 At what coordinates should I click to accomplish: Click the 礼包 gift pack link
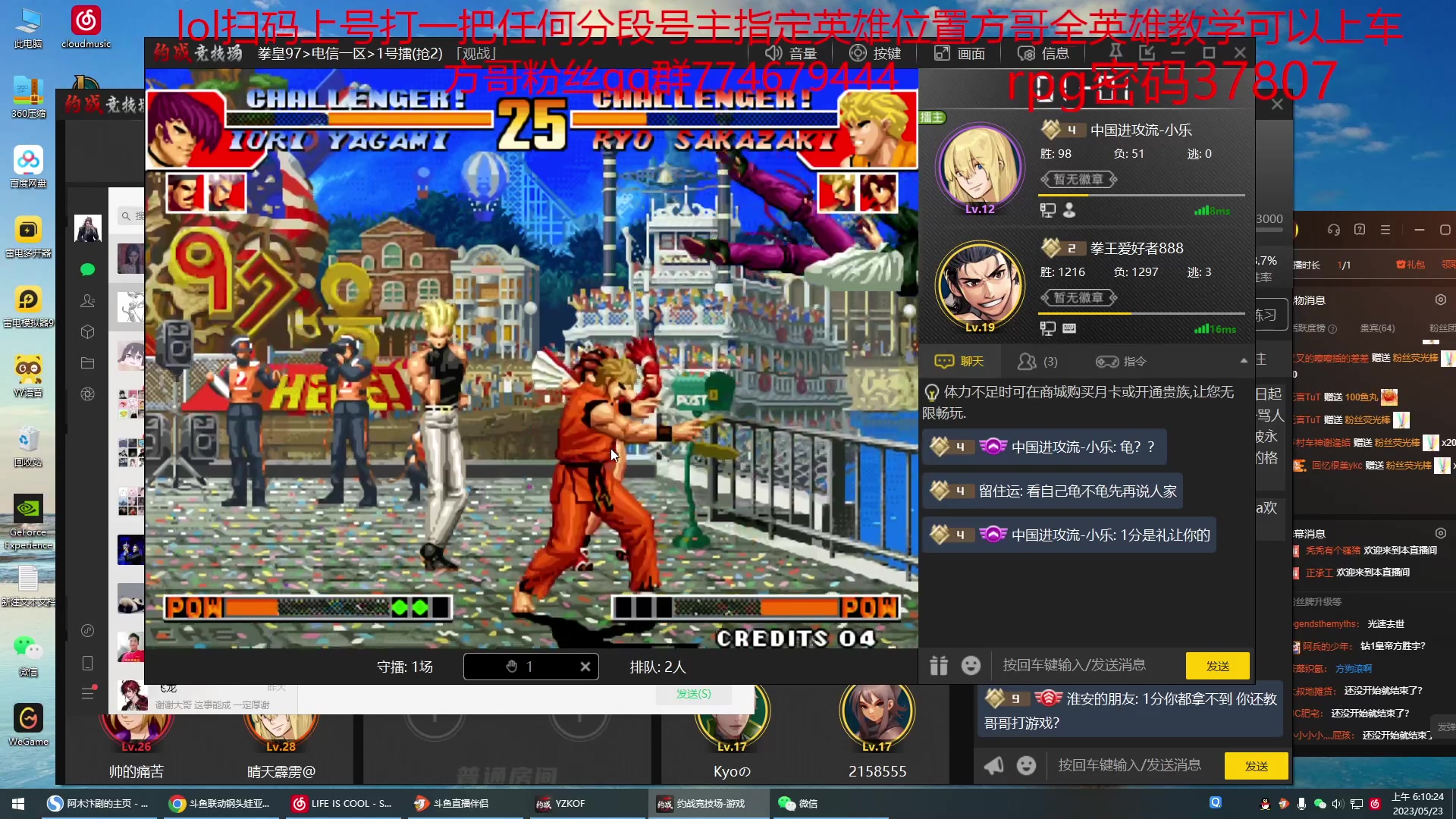pyautogui.click(x=1410, y=265)
